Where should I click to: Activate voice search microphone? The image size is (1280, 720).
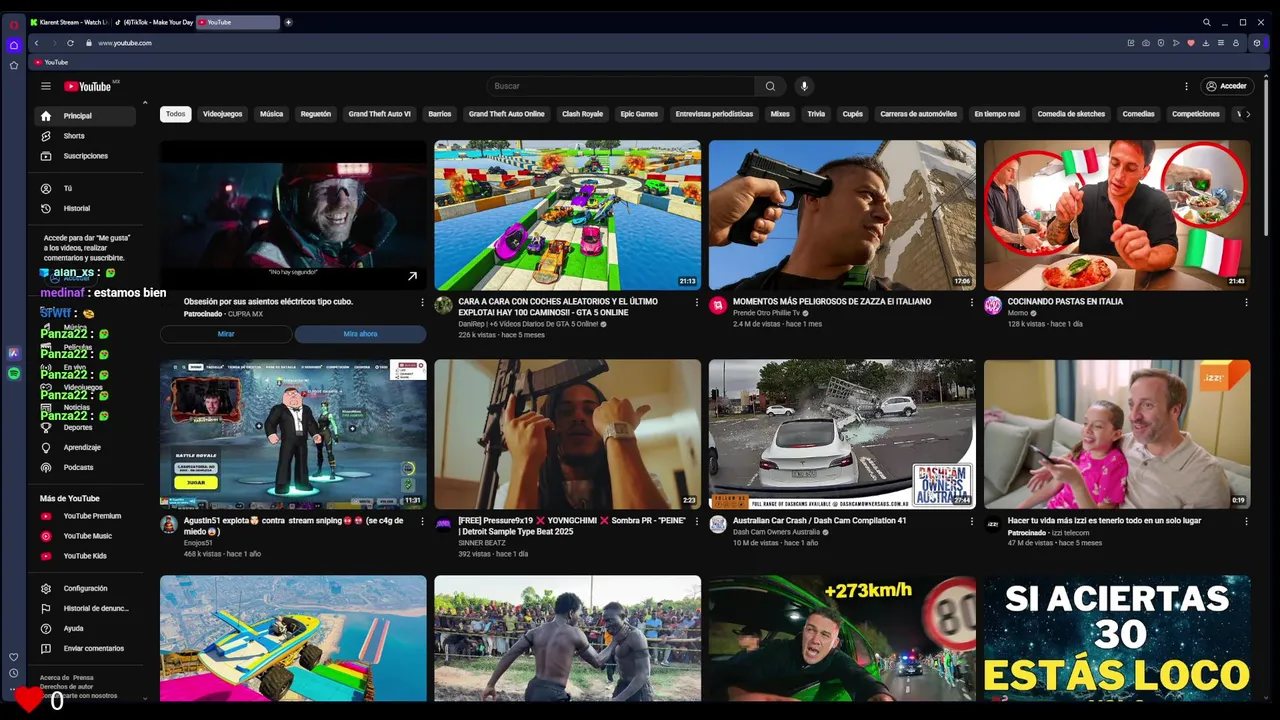(x=804, y=86)
